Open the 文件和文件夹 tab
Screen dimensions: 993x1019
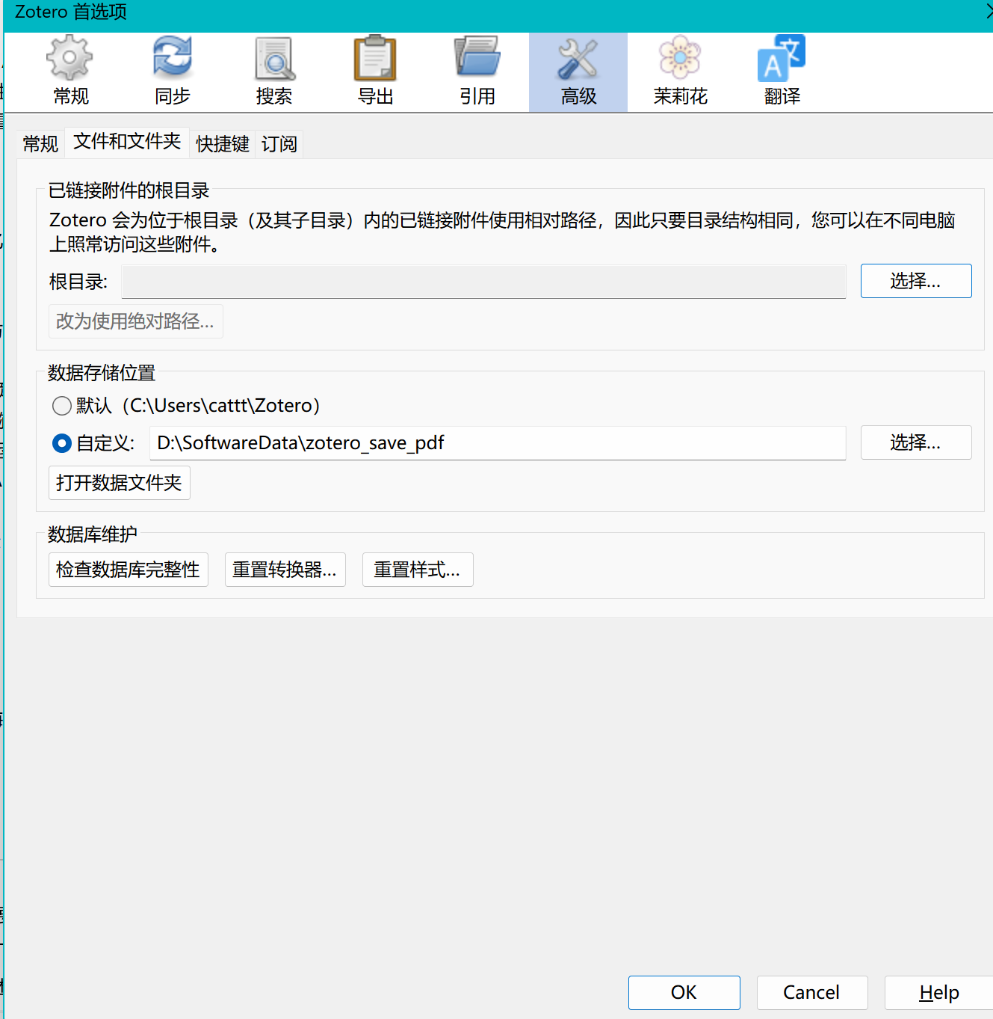(127, 142)
